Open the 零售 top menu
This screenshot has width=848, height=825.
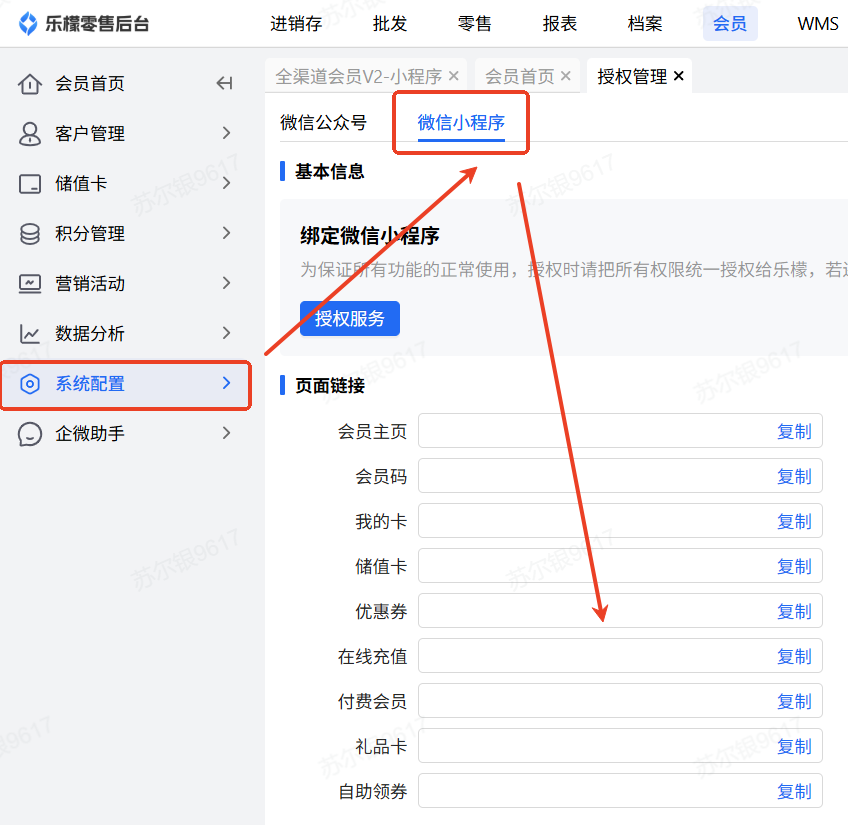click(x=475, y=24)
